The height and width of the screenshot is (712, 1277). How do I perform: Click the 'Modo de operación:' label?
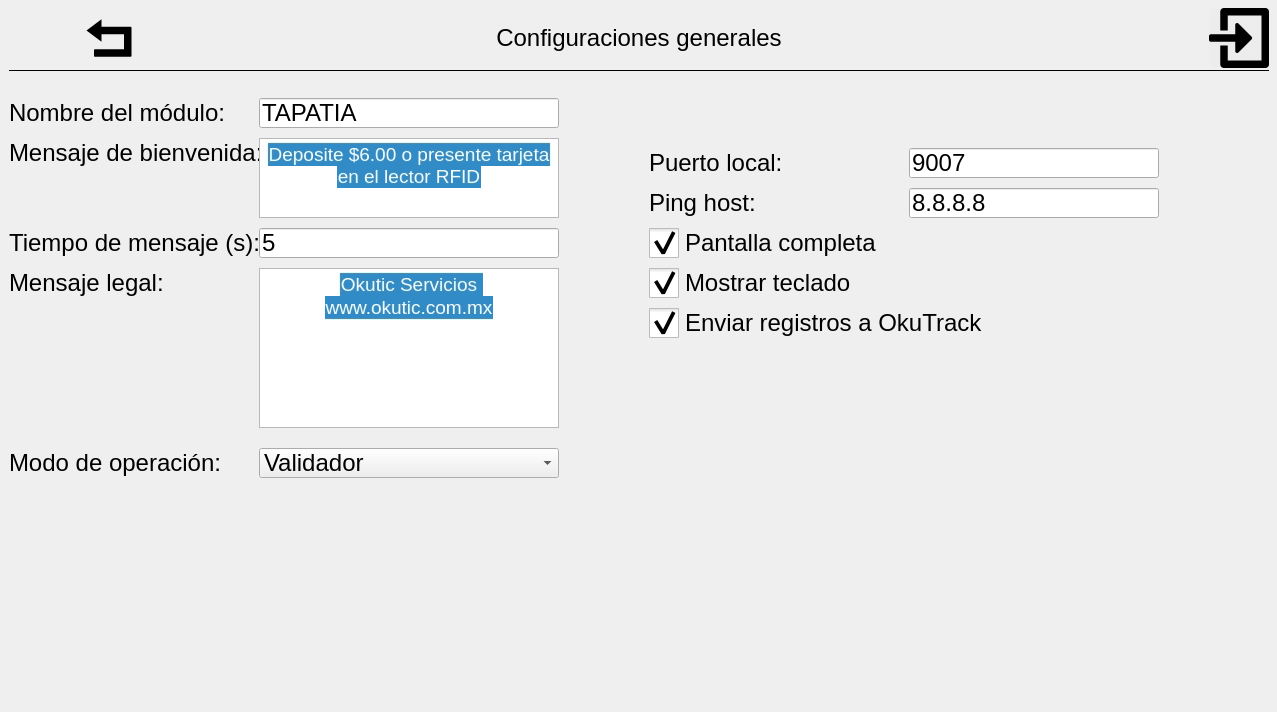[x=115, y=463]
